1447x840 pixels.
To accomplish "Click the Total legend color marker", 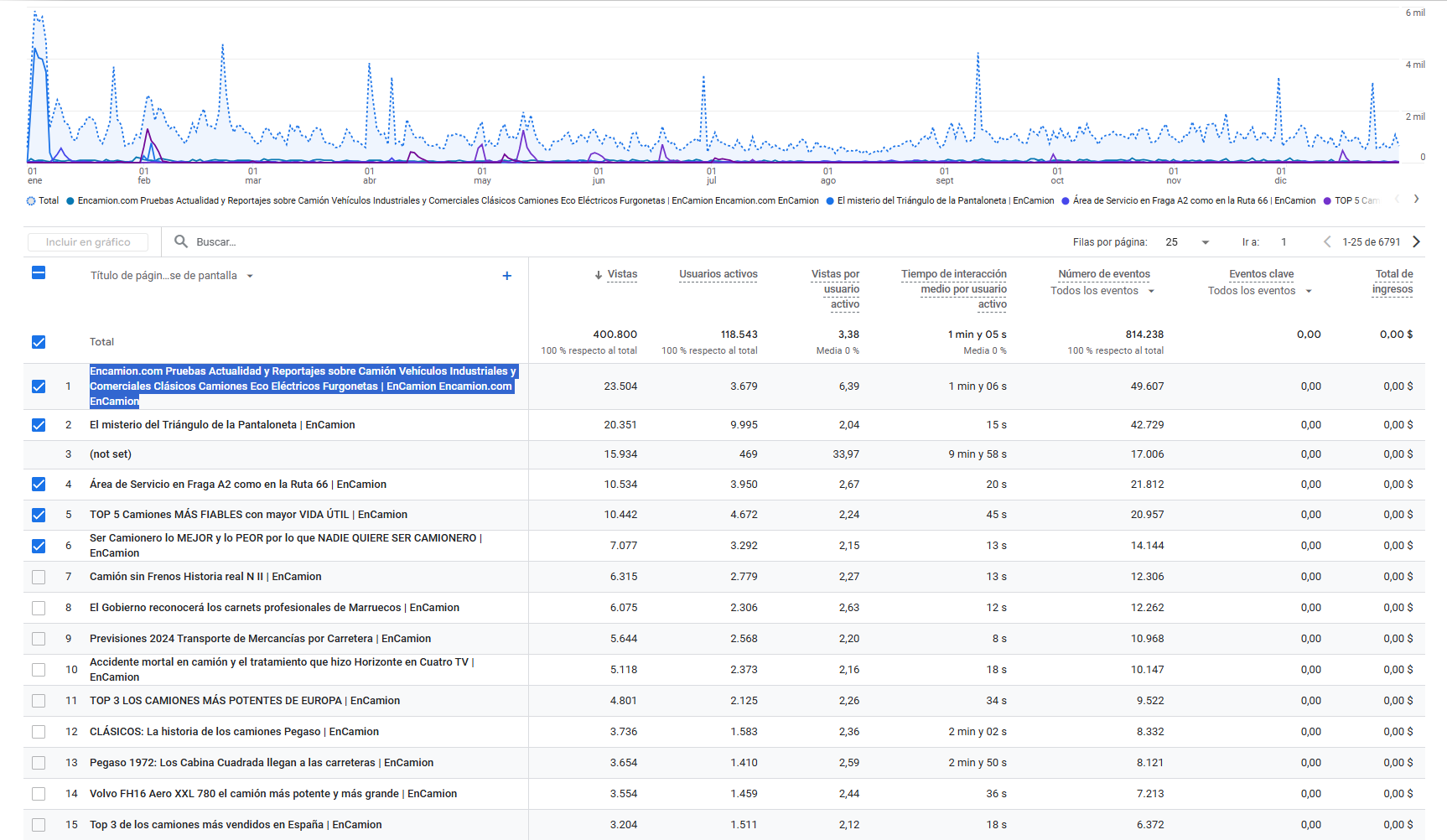I will (31, 200).
